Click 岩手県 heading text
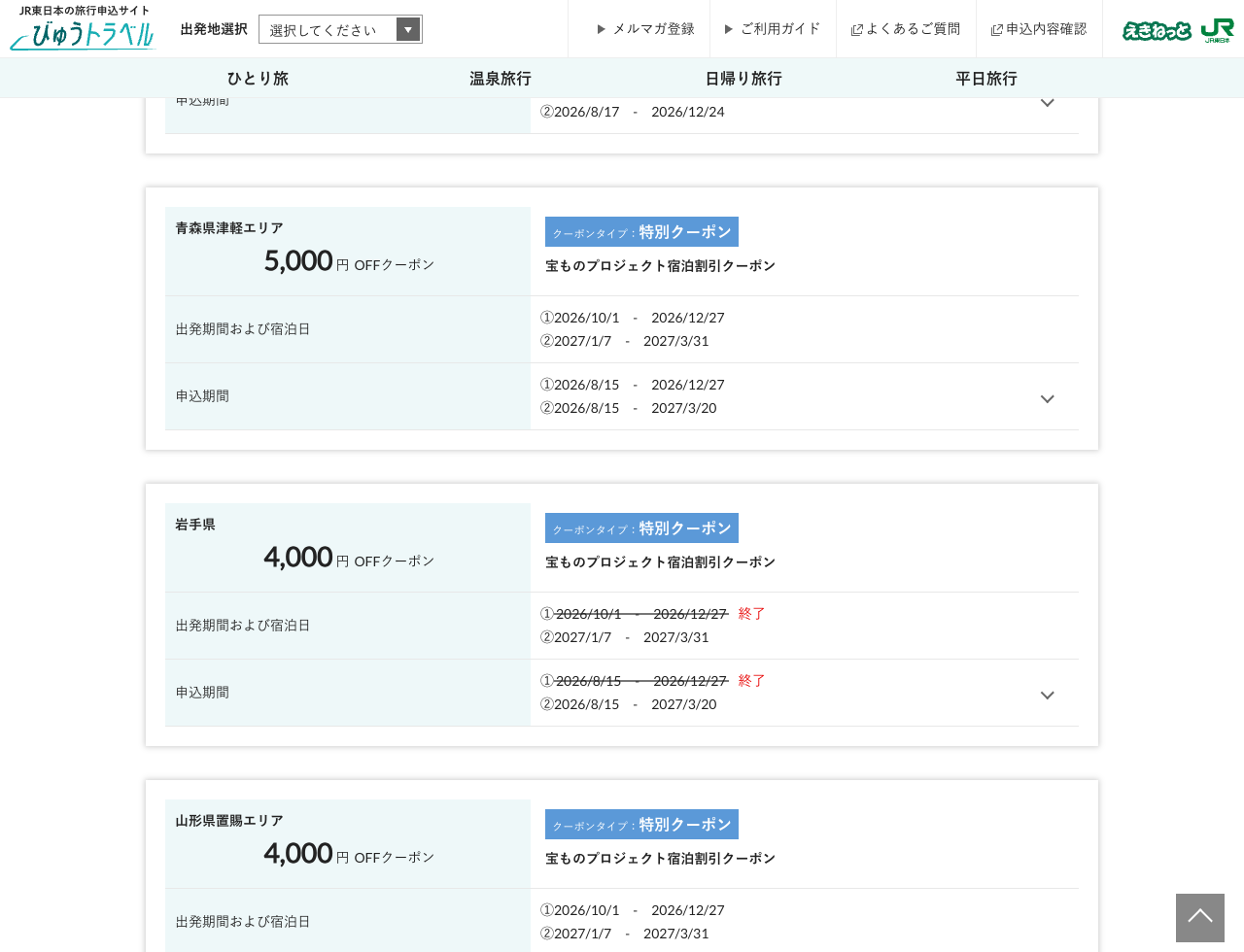1244x952 pixels. pos(195,525)
